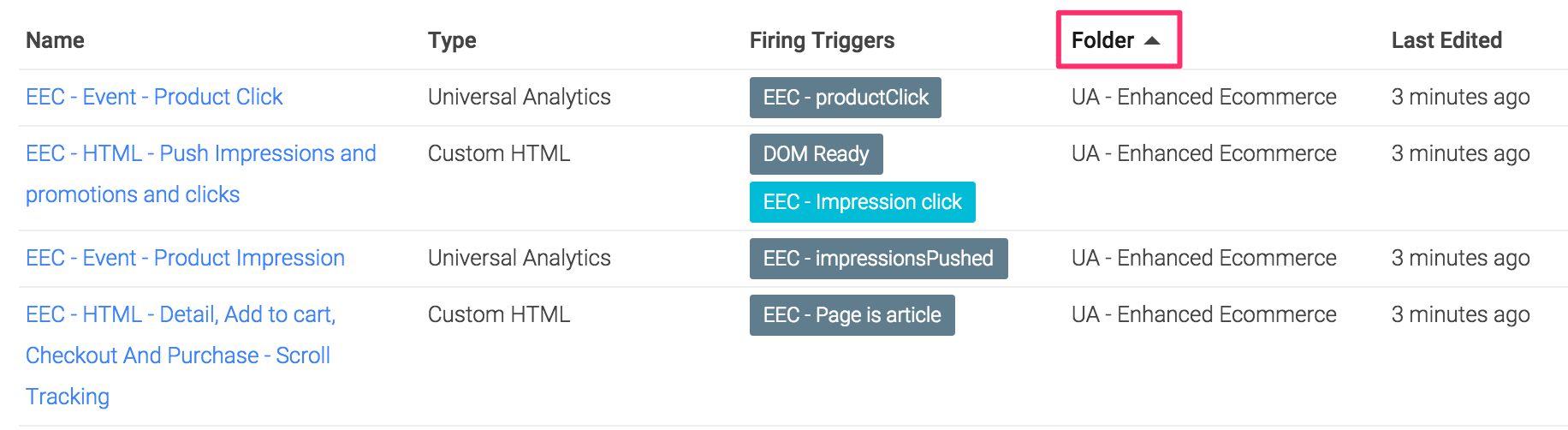
Task: Open EEC - HTML - Push Impressions tag
Action: [x=201, y=174]
